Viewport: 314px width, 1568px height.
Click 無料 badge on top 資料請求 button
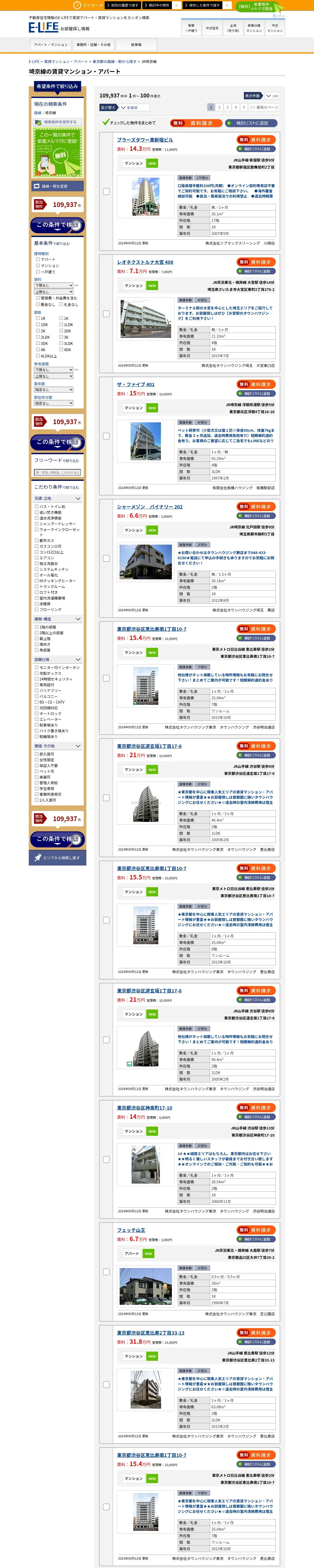pos(178,123)
